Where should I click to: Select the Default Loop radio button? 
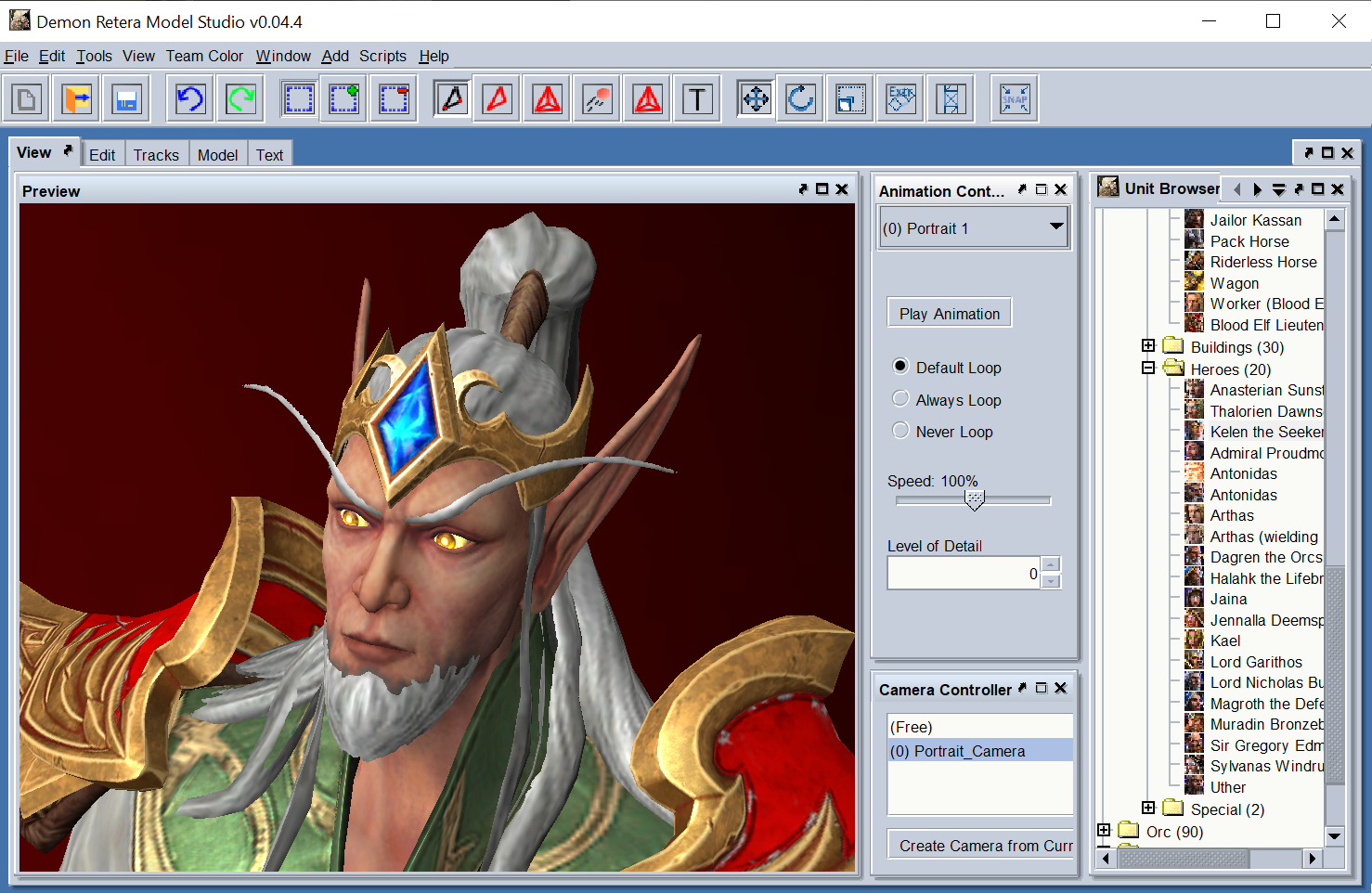[x=900, y=367]
